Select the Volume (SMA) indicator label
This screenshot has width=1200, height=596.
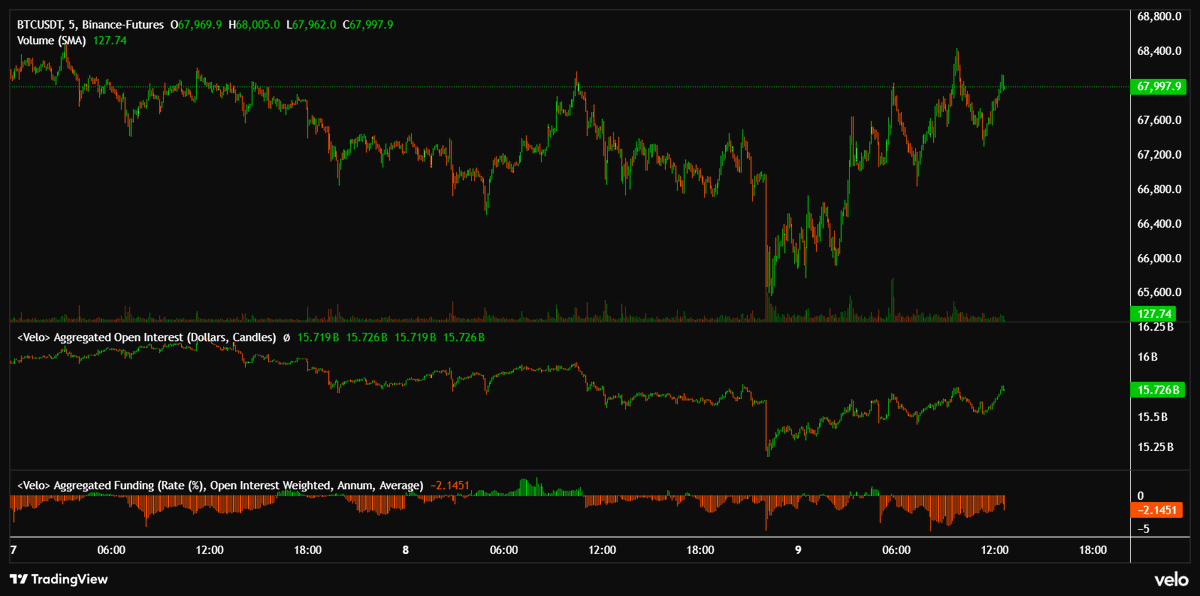pyautogui.click(x=52, y=40)
